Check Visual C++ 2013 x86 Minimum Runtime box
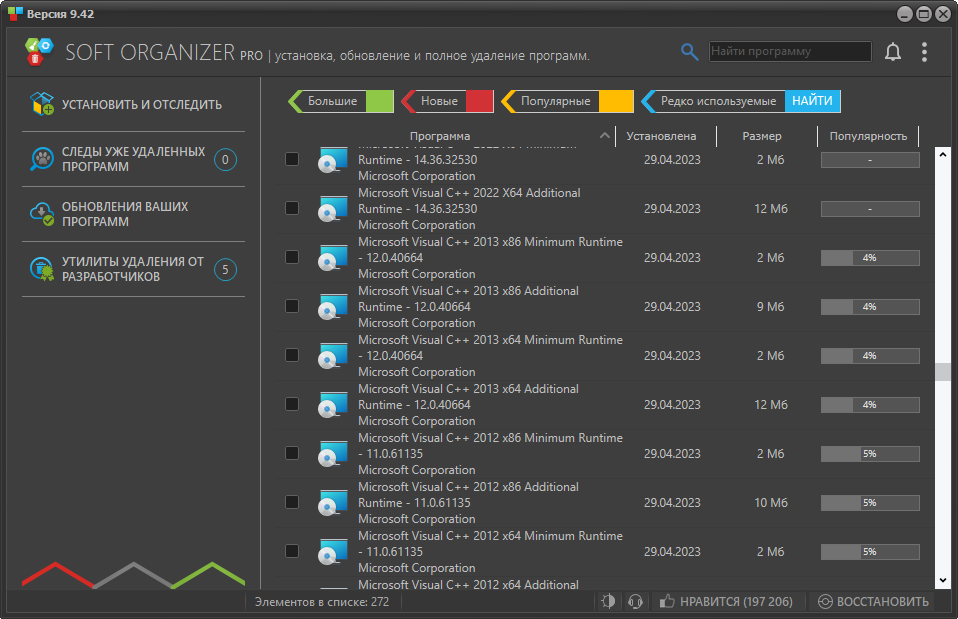 pos(292,257)
